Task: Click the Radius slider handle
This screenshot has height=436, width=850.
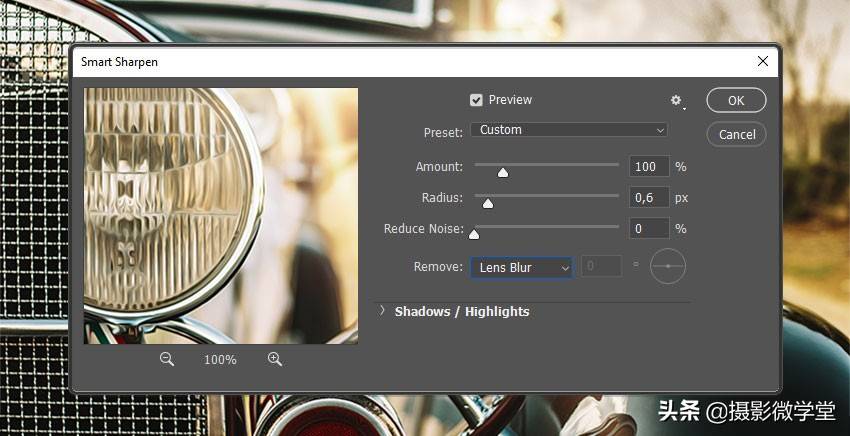Action: click(488, 203)
